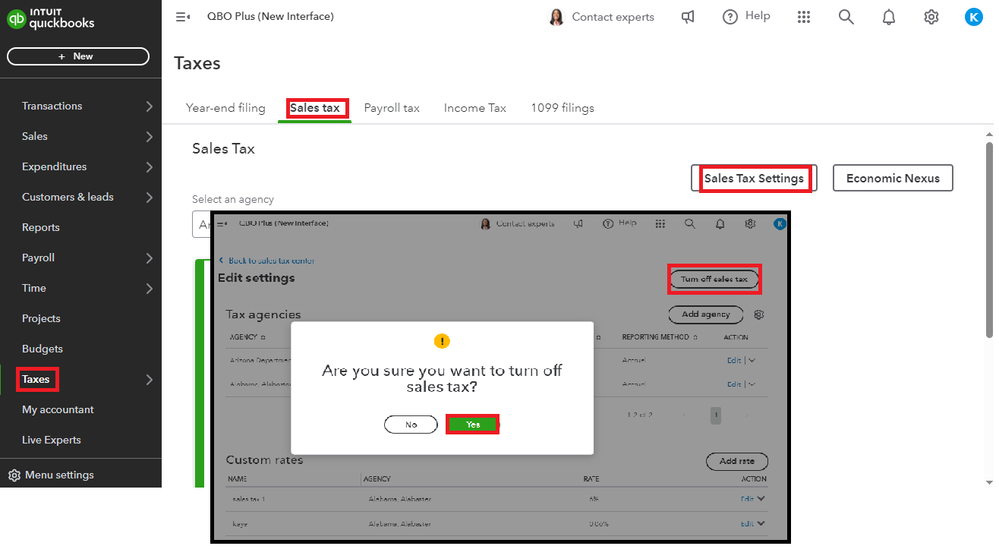Viewport: 999px width, 550px height.
Task: Open the K user profile avatar
Action: (974, 17)
